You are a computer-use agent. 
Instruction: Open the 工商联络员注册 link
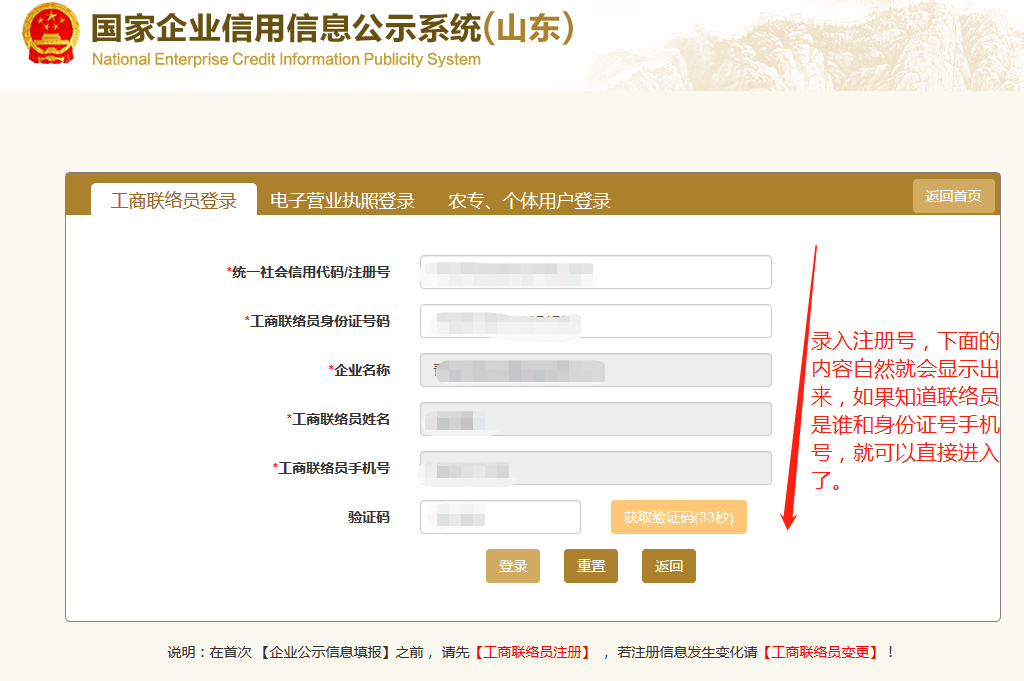(532, 652)
